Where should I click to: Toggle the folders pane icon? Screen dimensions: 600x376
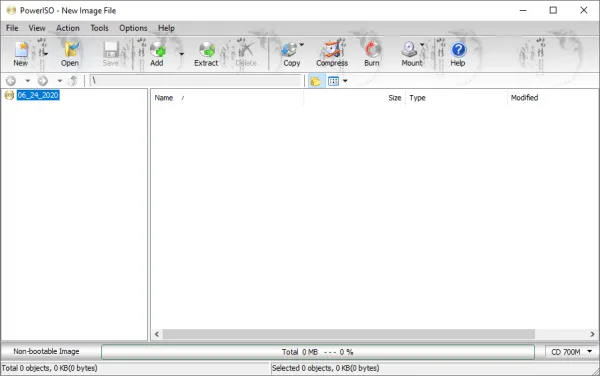pos(315,81)
